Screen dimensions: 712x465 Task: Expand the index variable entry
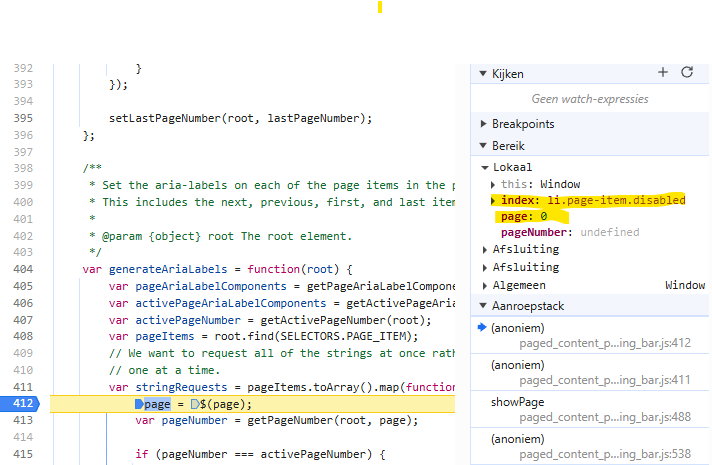coord(493,200)
